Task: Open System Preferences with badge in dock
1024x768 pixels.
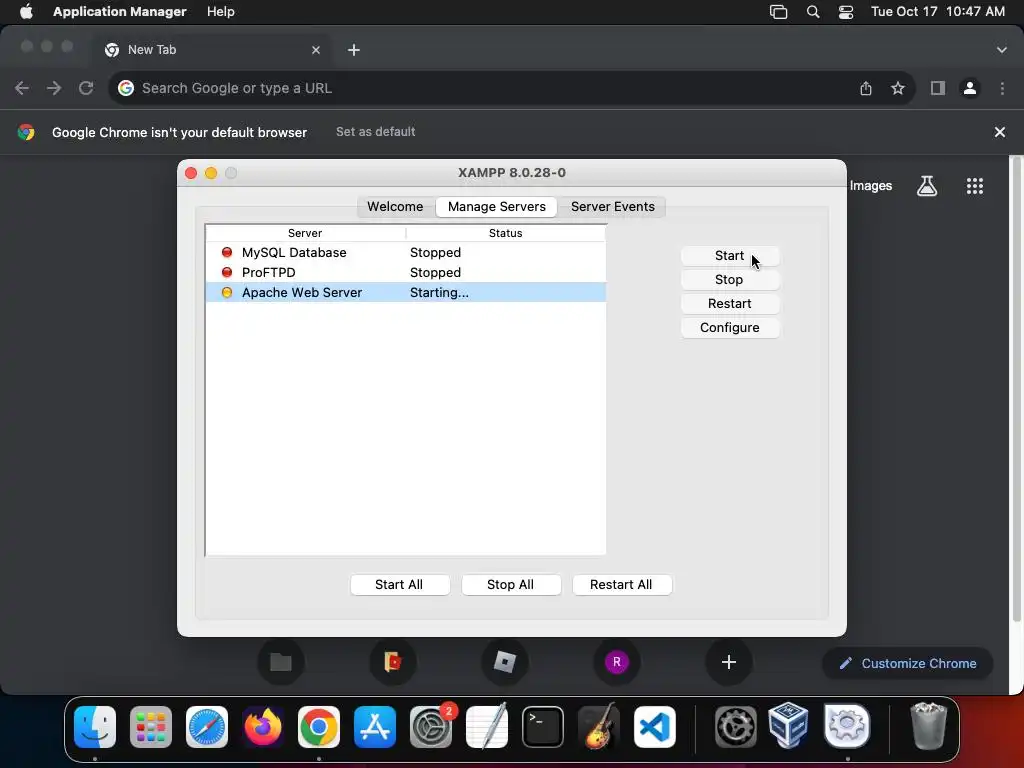Action: tap(431, 727)
